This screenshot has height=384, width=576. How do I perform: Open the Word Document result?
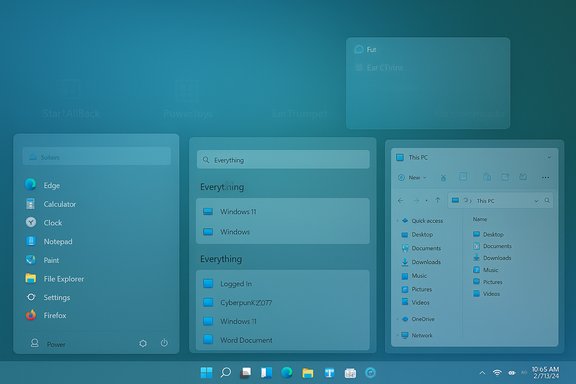[283, 340]
